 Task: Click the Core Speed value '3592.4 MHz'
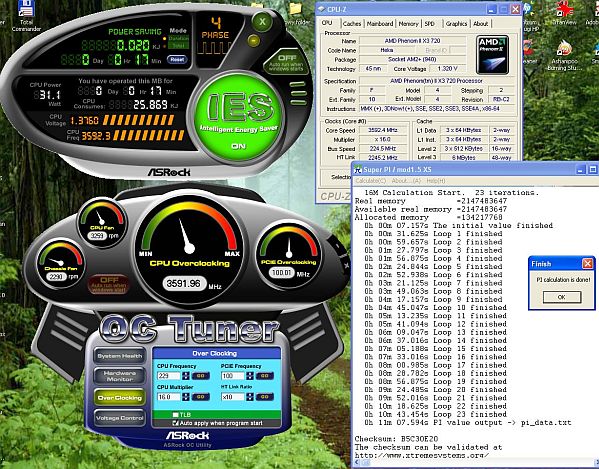(382, 130)
